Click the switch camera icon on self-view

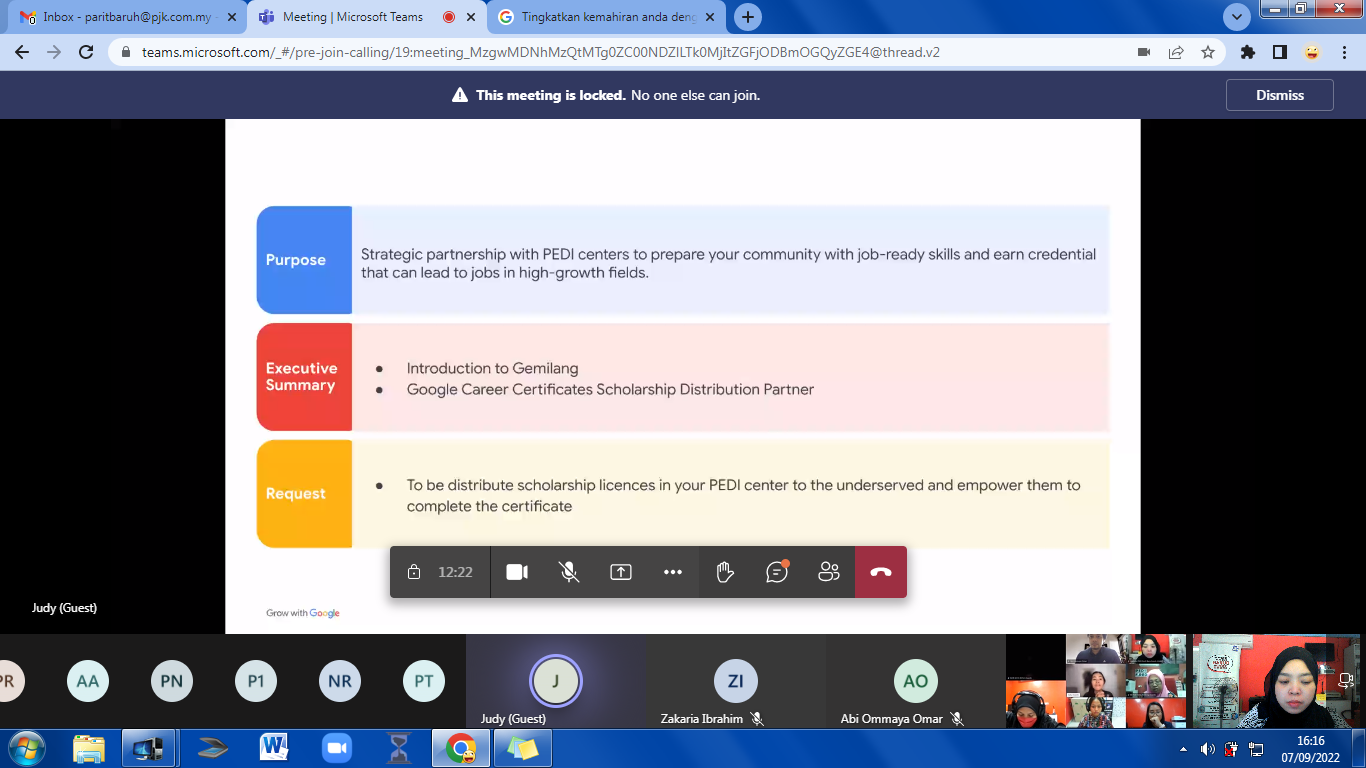pyautogui.click(x=1346, y=681)
